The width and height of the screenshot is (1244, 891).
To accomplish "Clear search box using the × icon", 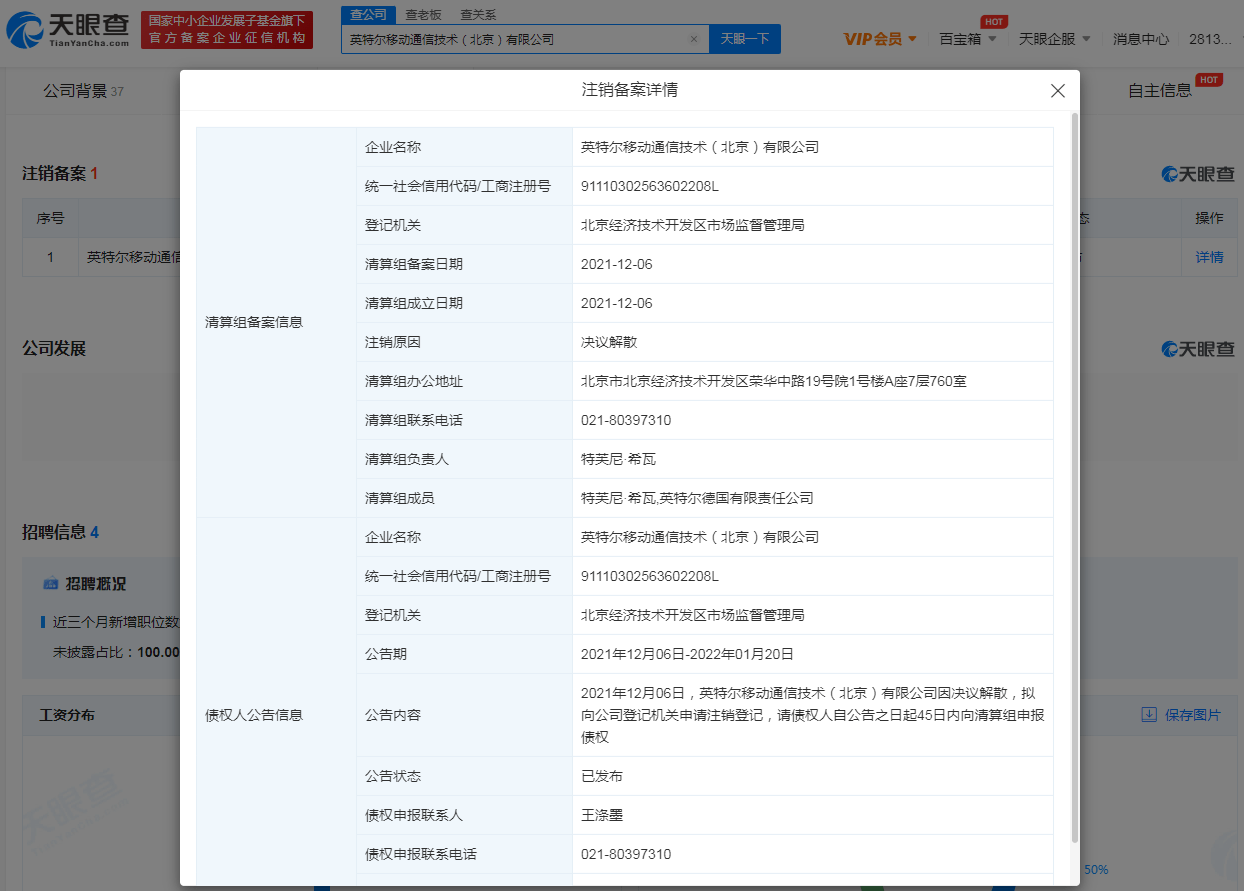I will pyautogui.click(x=694, y=37).
